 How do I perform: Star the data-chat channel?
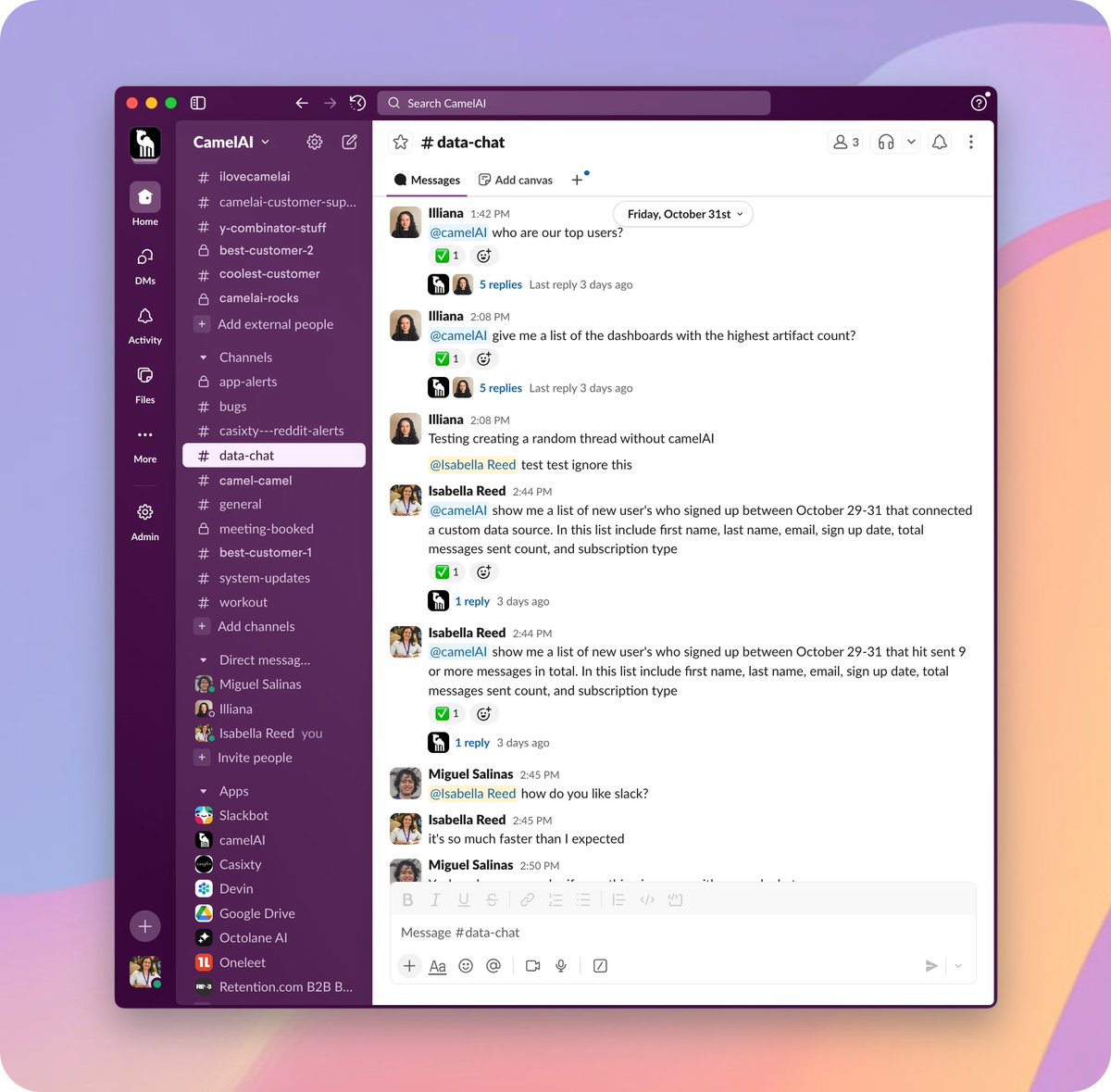[401, 142]
